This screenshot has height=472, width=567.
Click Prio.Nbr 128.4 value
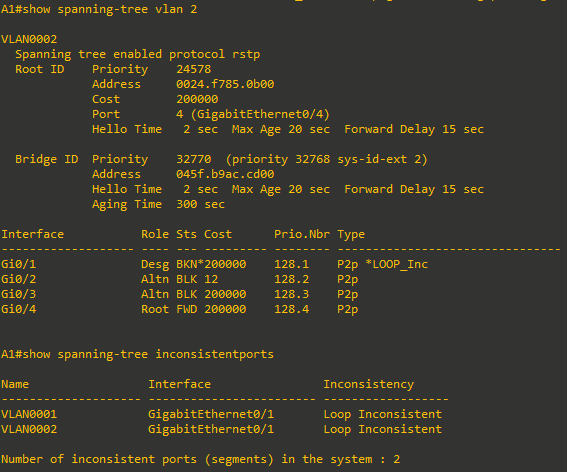[291, 309]
